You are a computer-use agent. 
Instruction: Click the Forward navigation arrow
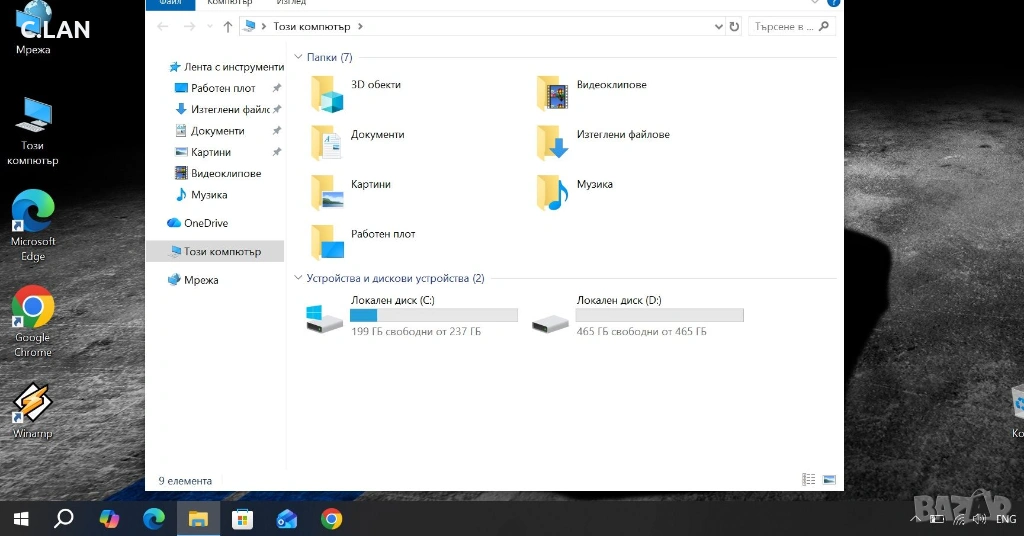coord(189,27)
